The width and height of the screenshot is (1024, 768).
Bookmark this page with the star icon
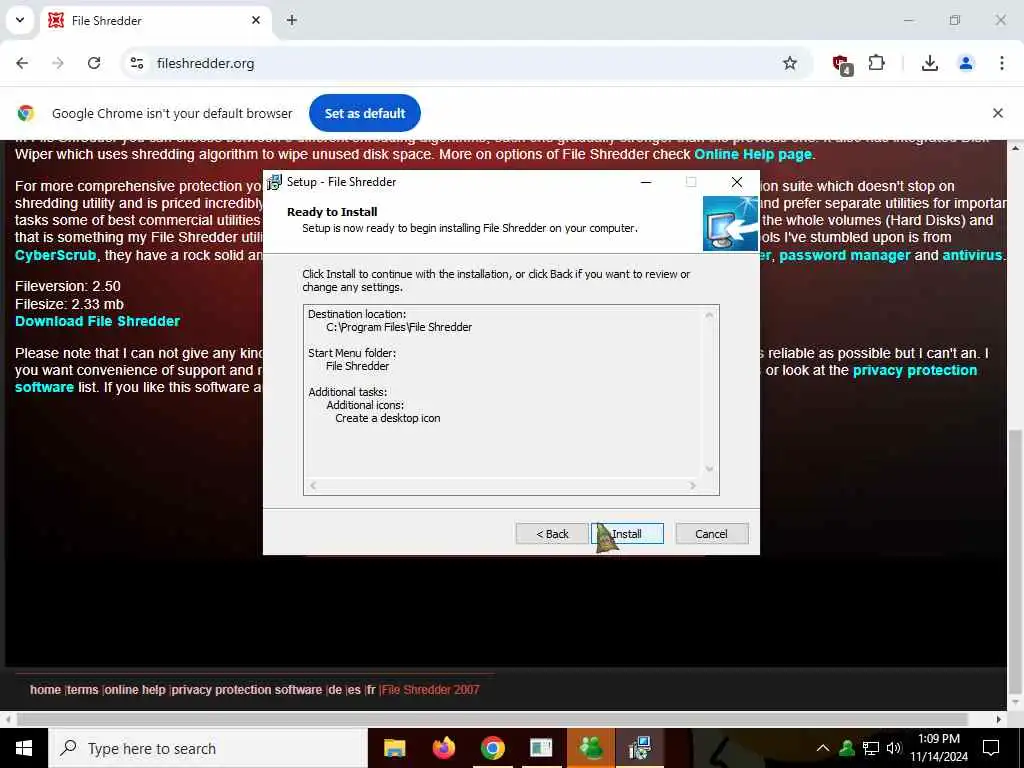click(790, 63)
